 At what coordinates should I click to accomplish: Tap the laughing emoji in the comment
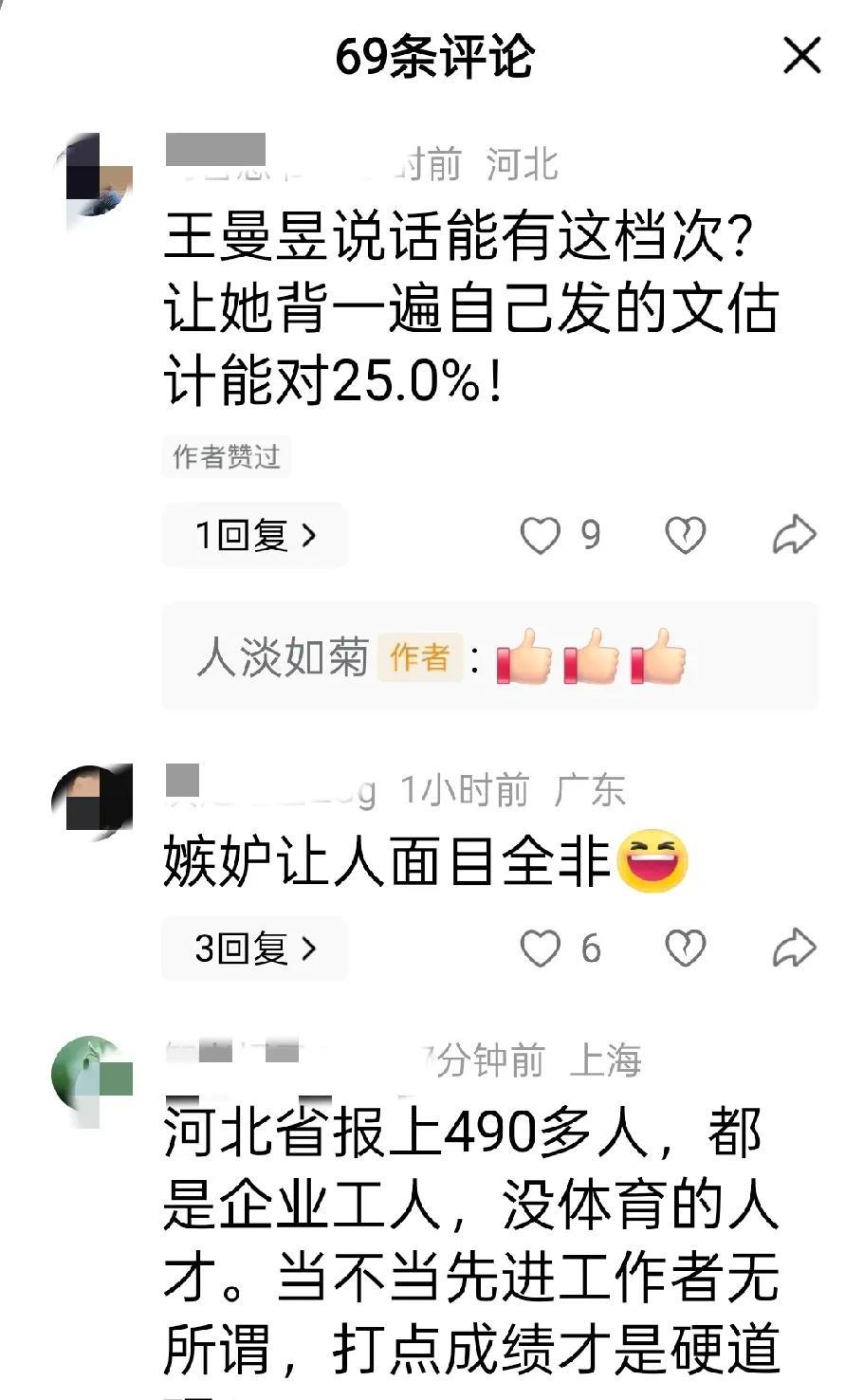[652, 861]
